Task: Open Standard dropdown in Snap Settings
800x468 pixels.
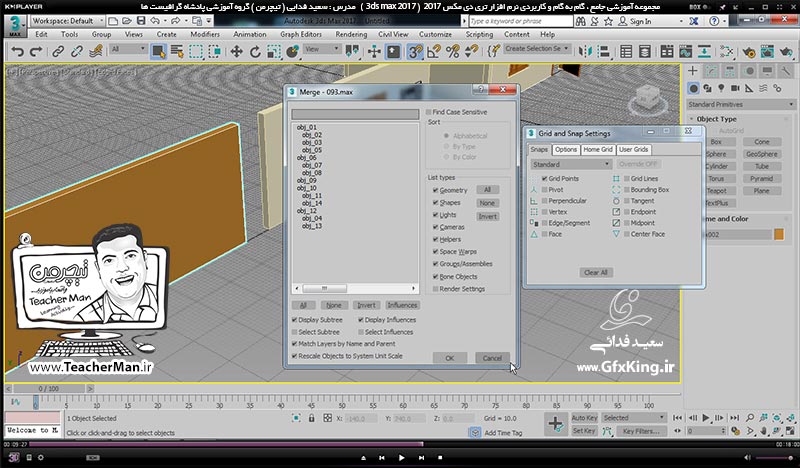Action: pyautogui.click(x=570, y=164)
